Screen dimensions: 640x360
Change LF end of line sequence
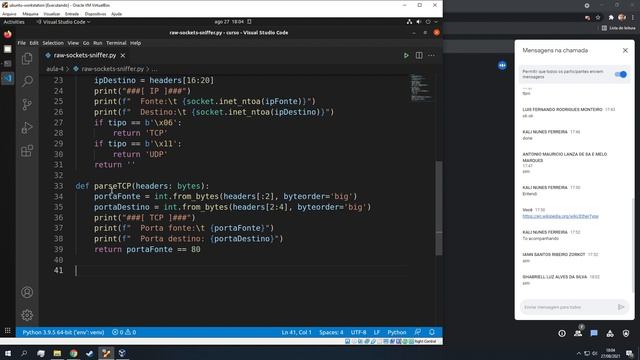click(x=377, y=332)
